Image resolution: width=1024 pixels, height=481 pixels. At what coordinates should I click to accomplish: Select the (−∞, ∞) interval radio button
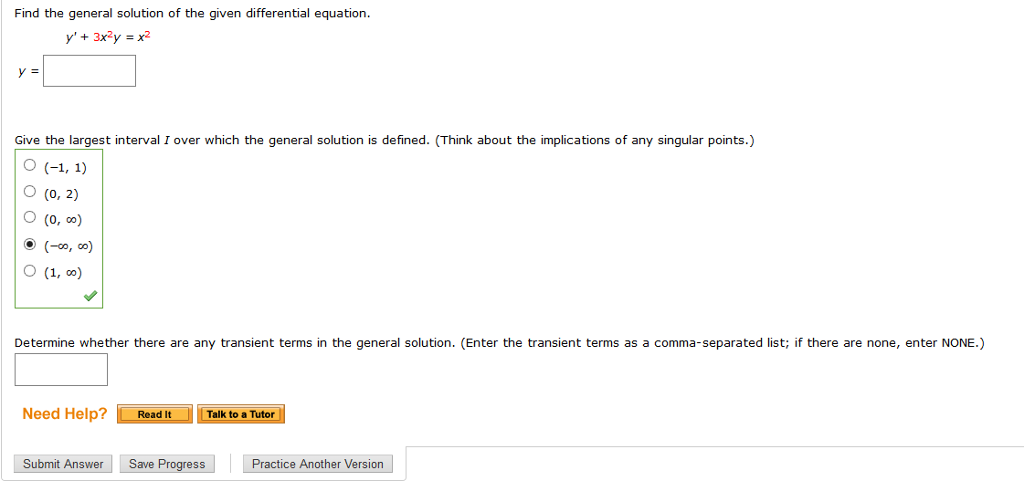(x=30, y=245)
